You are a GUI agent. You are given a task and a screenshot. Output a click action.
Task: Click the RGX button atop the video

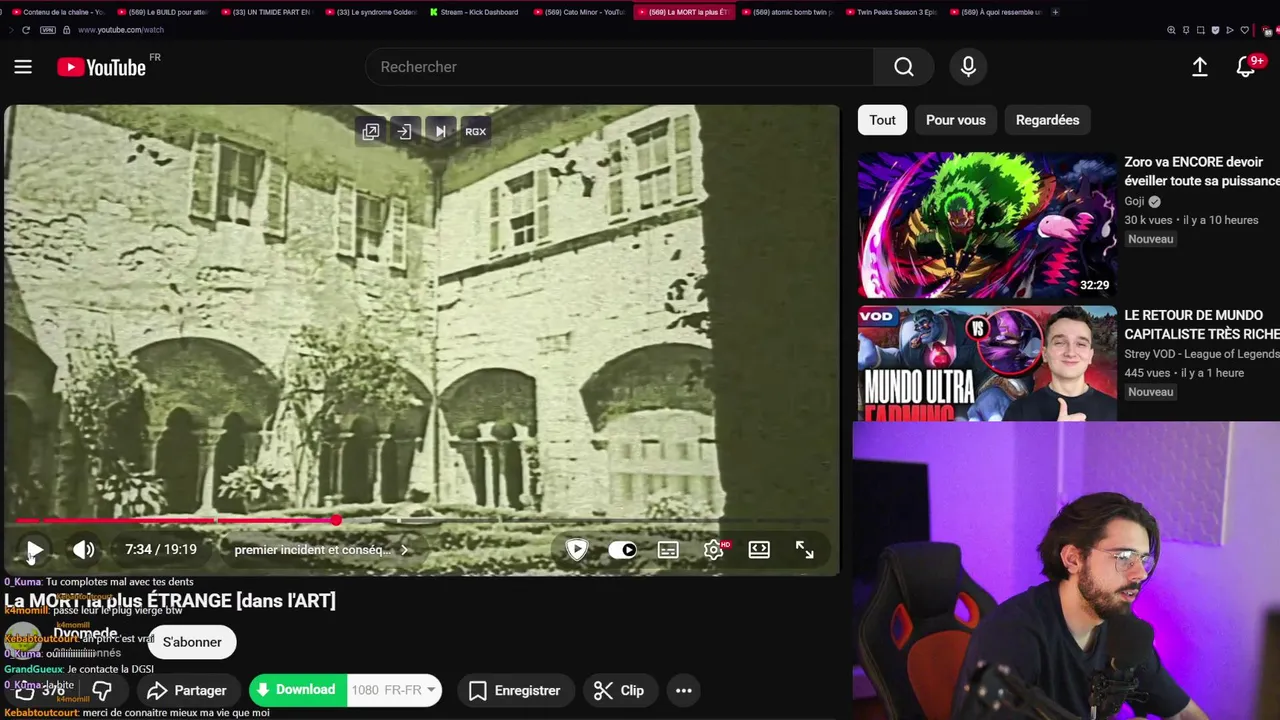click(475, 131)
